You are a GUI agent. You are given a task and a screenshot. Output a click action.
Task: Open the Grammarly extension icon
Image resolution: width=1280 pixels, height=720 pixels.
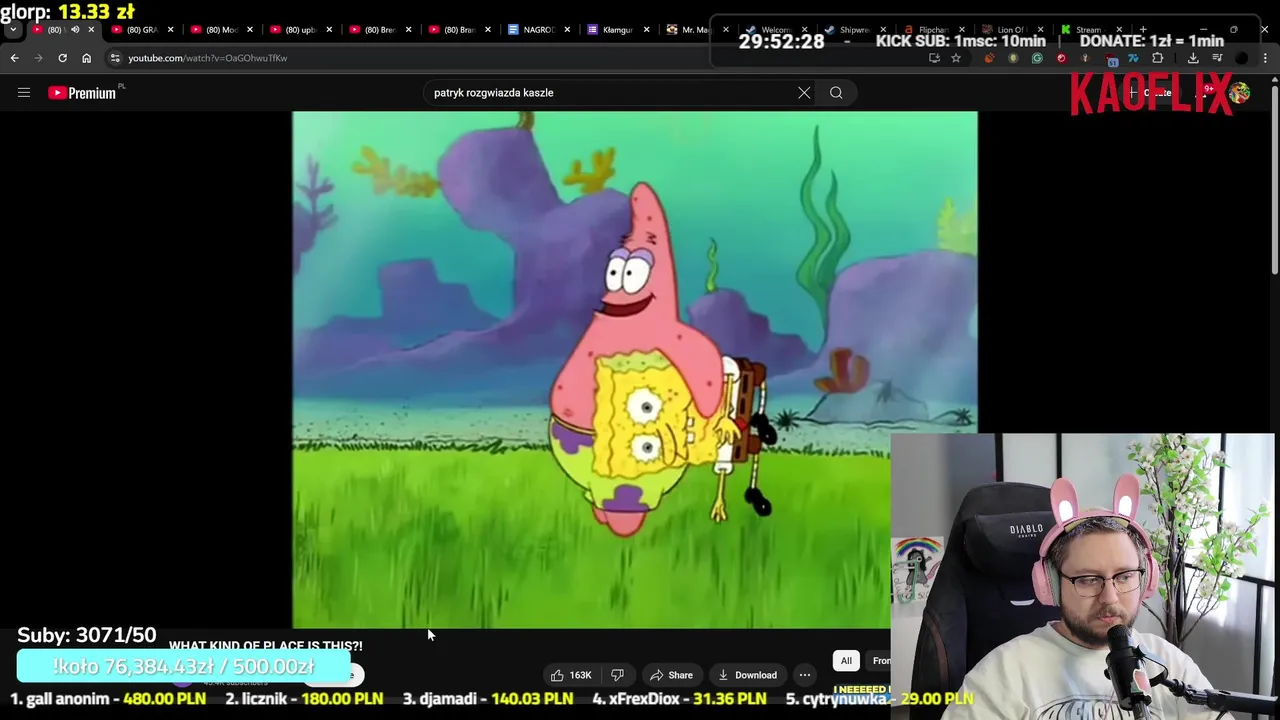tap(1037, 58)
